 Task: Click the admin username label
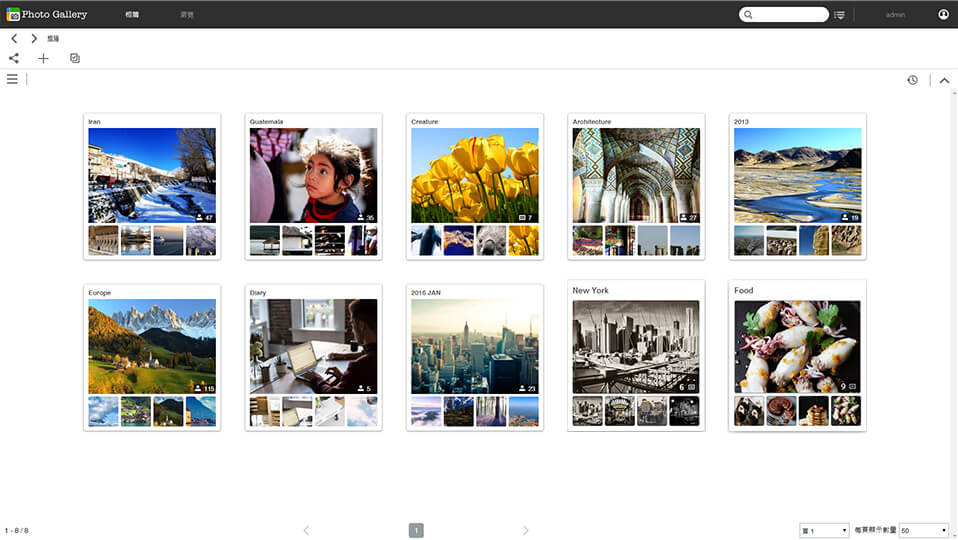point(895,15)
